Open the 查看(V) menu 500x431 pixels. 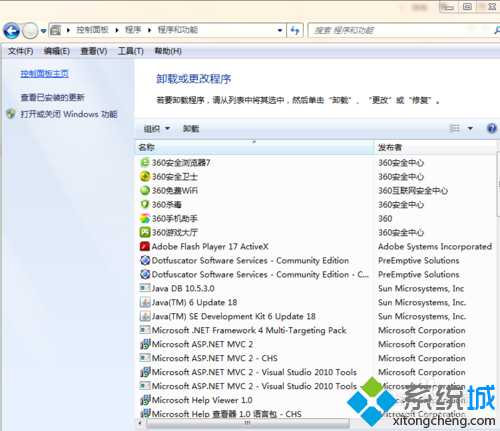[94, 51]
